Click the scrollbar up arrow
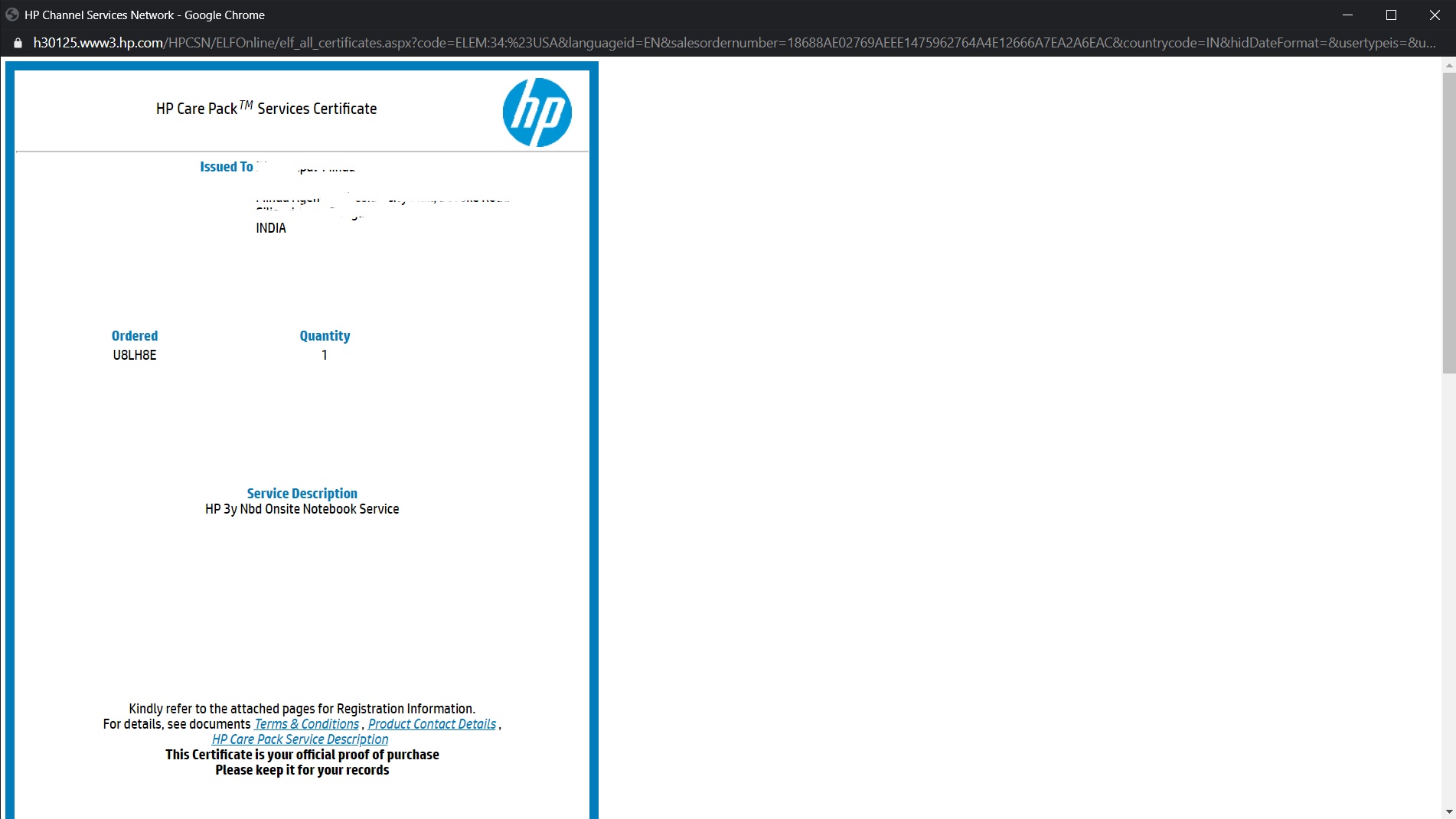 [1448, 67]
